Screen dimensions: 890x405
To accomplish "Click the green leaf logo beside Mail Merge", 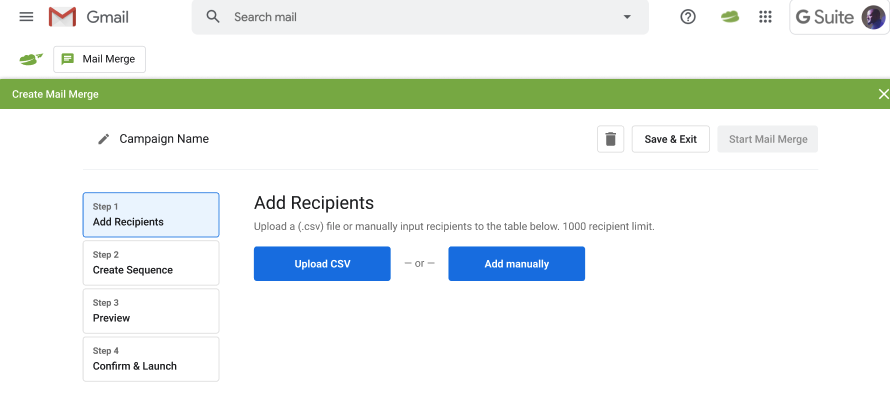I will [30, 59].
